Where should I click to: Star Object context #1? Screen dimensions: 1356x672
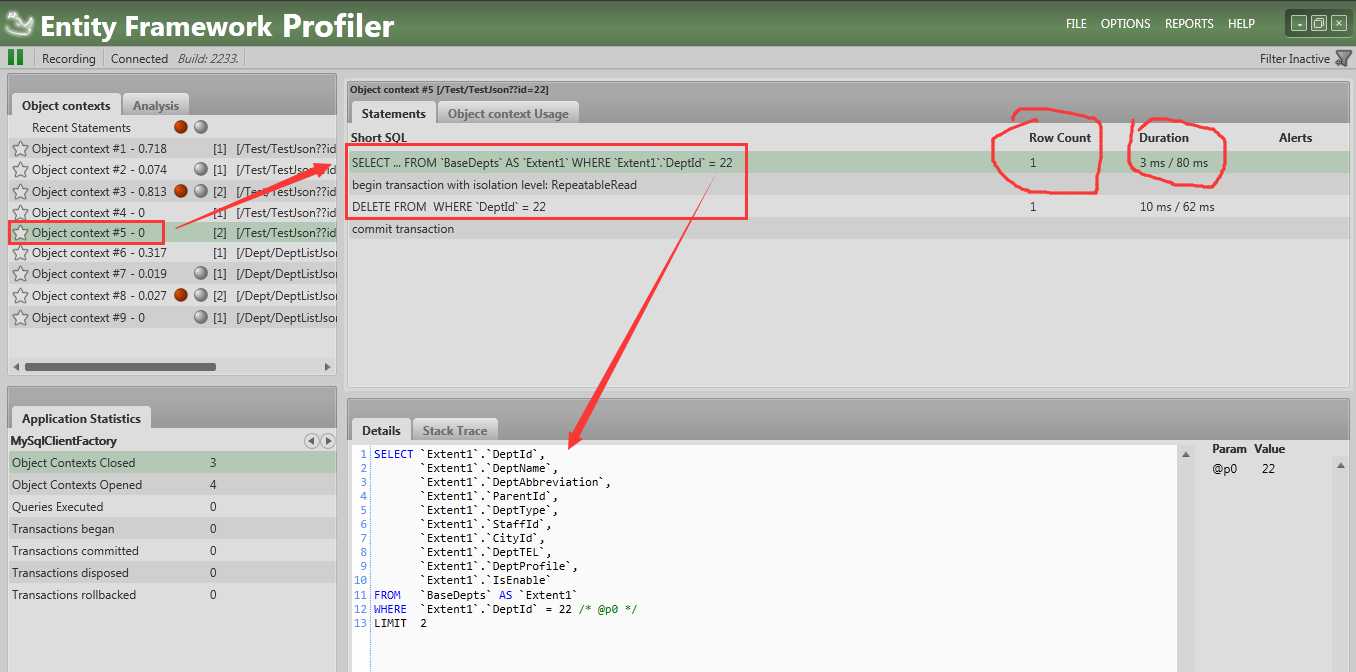point(20,148)
